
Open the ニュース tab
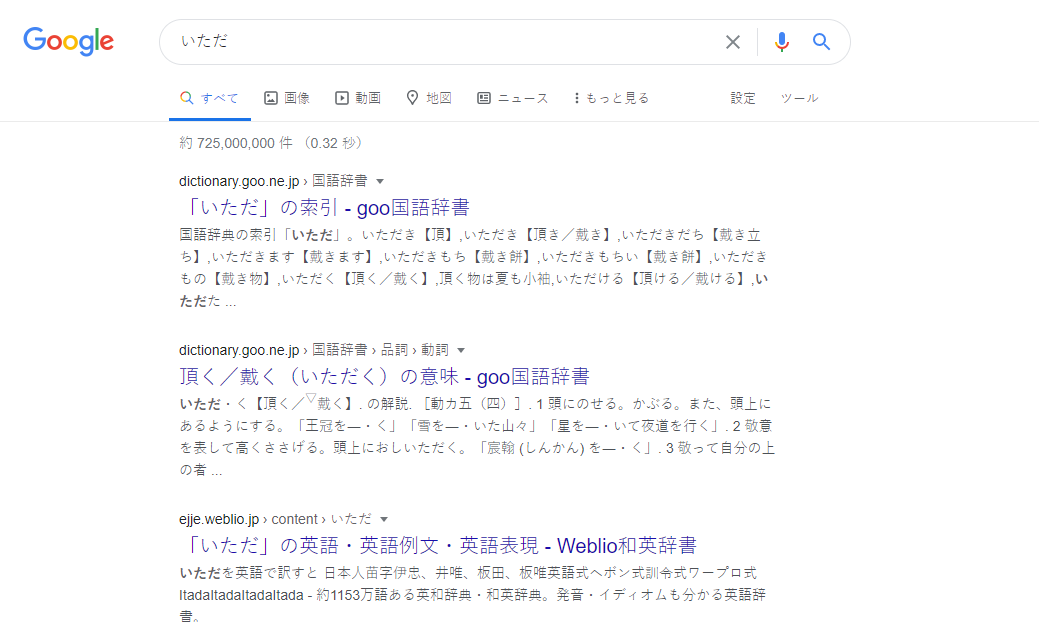point(513,98)
